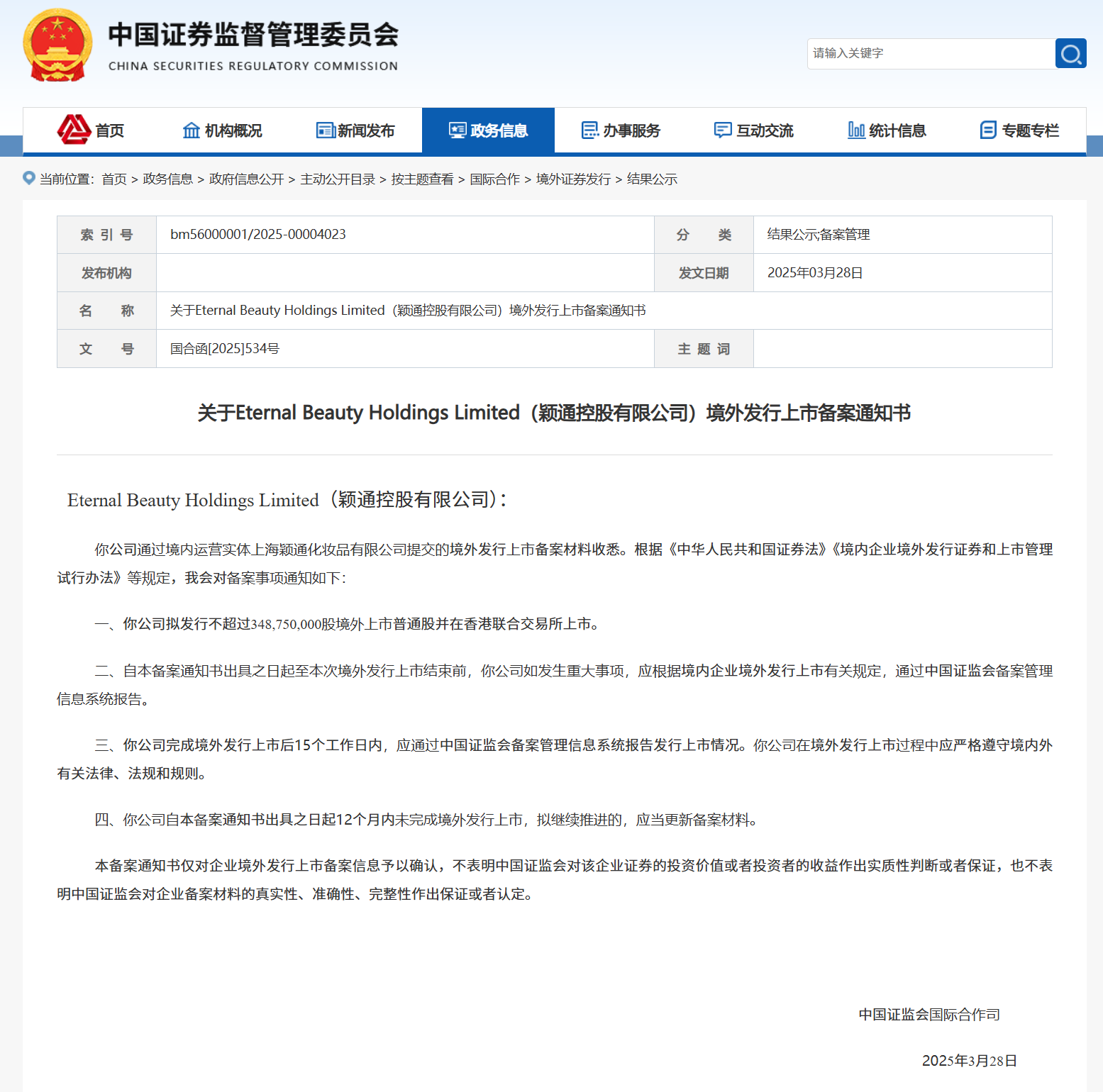Open the 互动交流 navigation tab

pos(753,130)
